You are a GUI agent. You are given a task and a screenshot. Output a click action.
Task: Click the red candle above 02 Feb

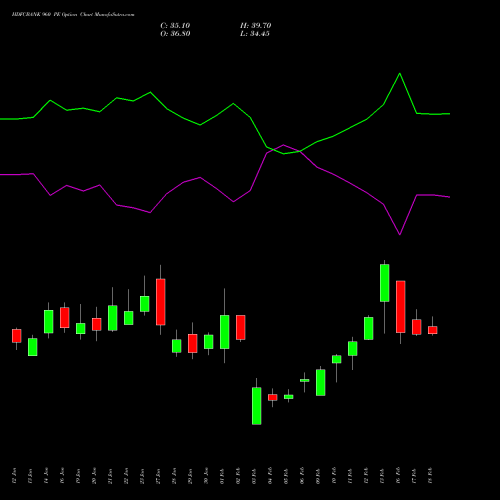(x=241, y=327)
